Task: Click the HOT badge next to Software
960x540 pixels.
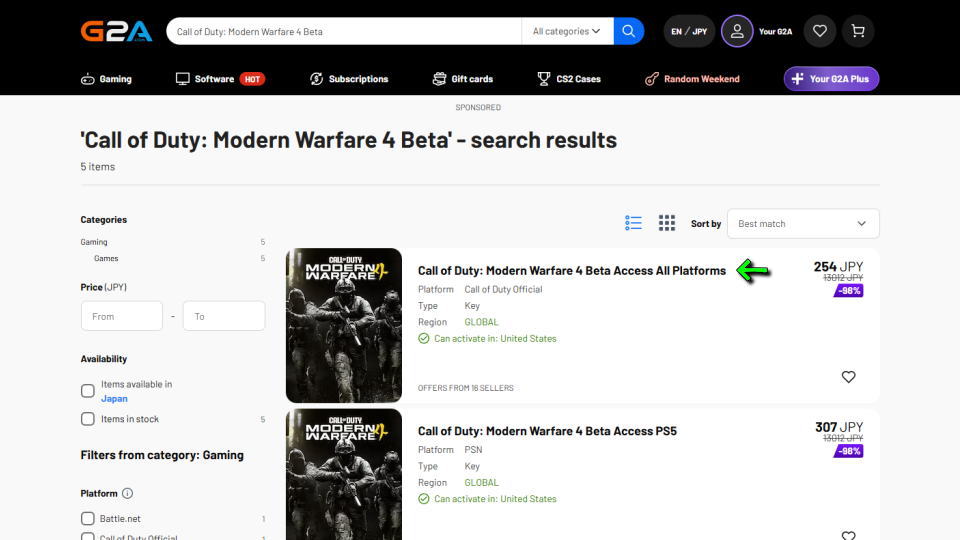Action: (x=252, y=79)
